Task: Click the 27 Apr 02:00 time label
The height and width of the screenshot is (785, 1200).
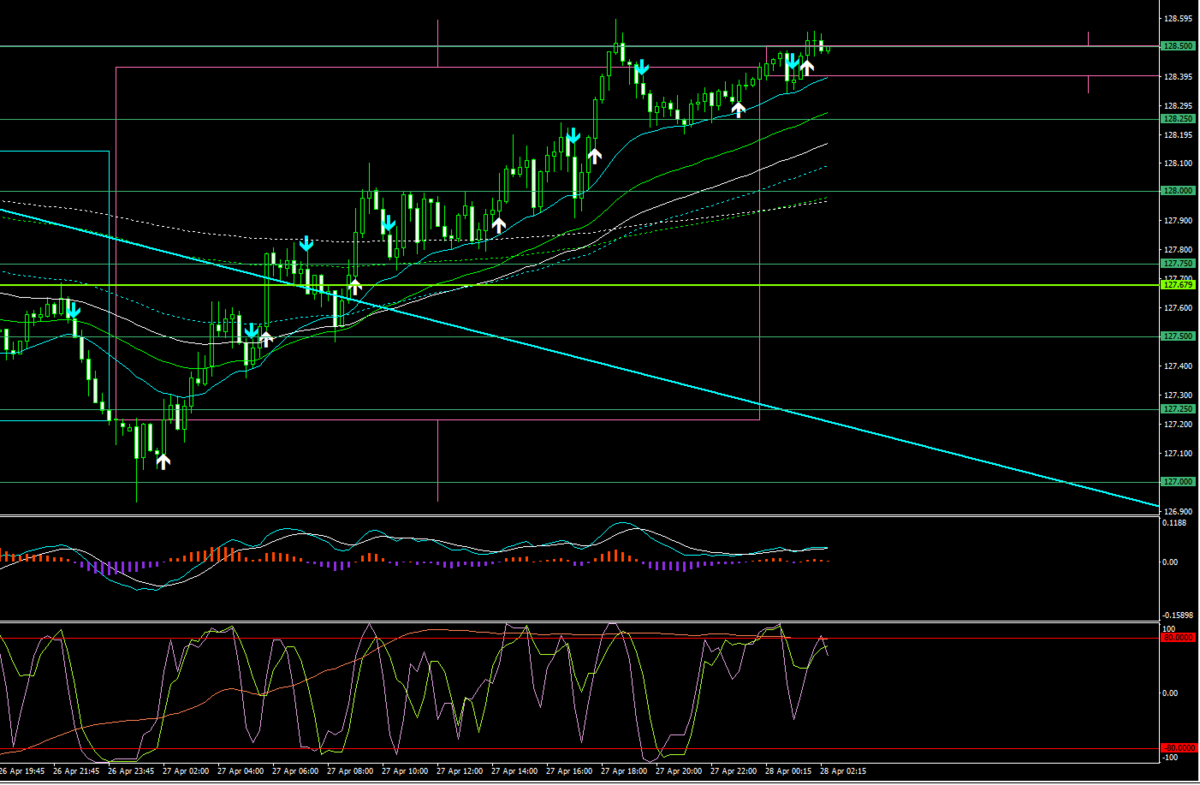Action: tap(187, 772)
